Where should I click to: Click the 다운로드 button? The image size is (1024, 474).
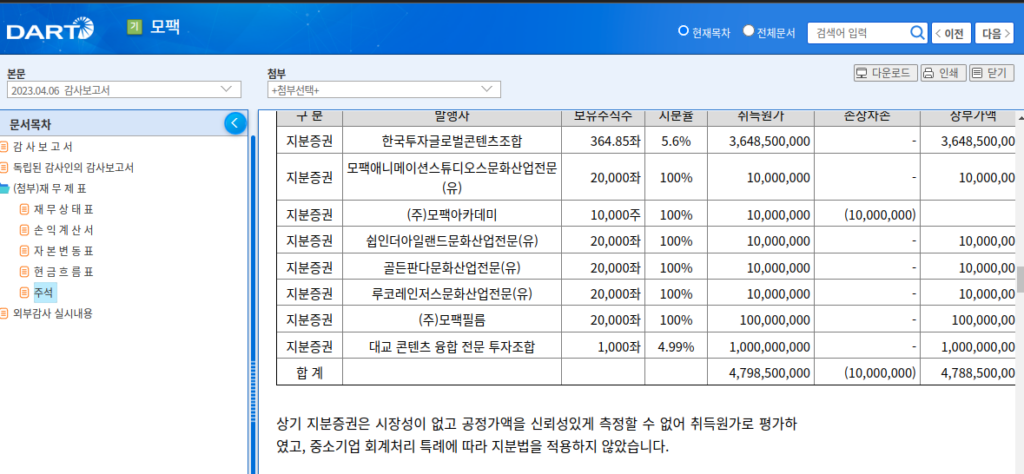point(886,73)
